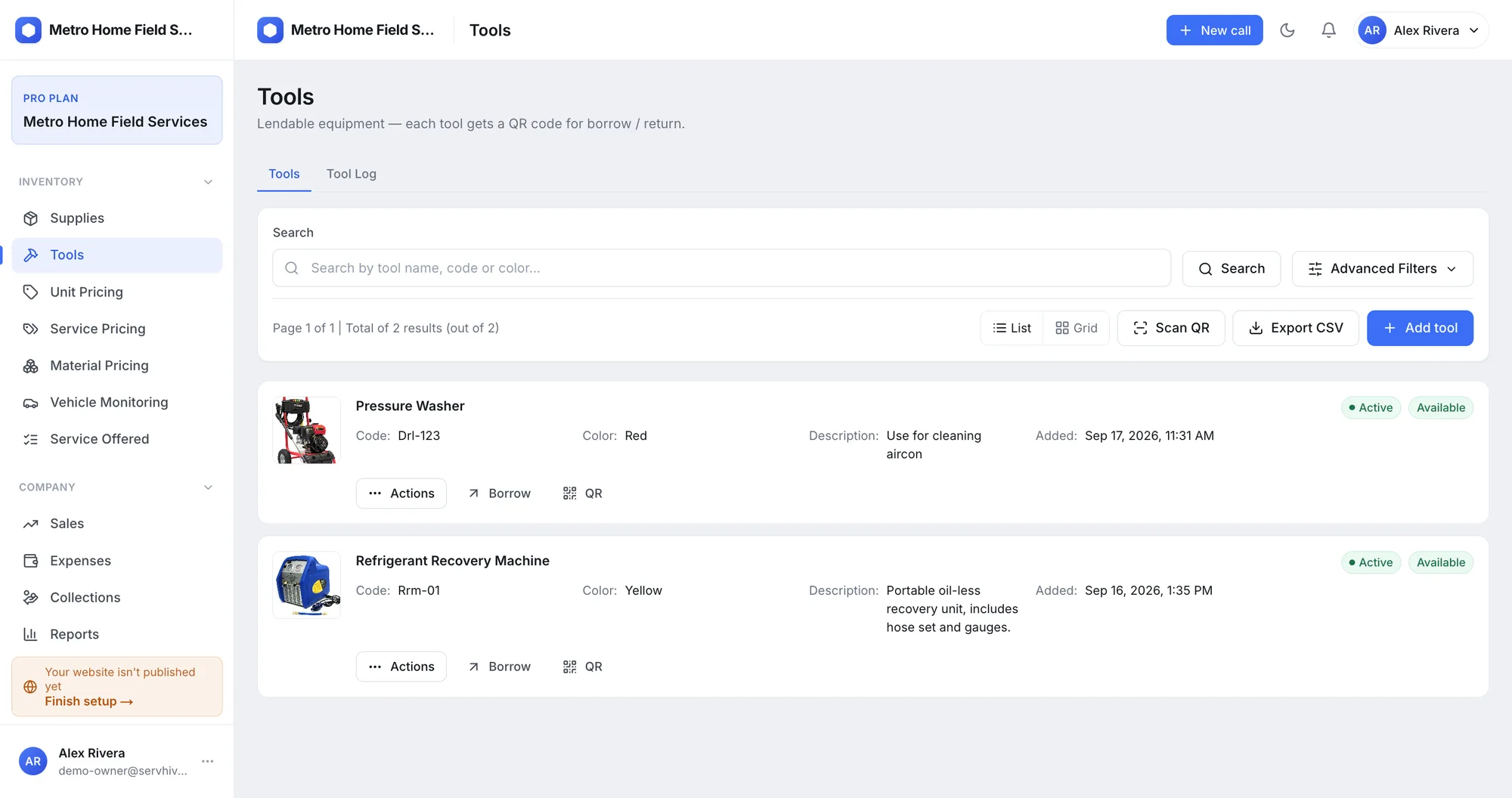
Task: Export tools as CSV
Action: point(1296,328)
